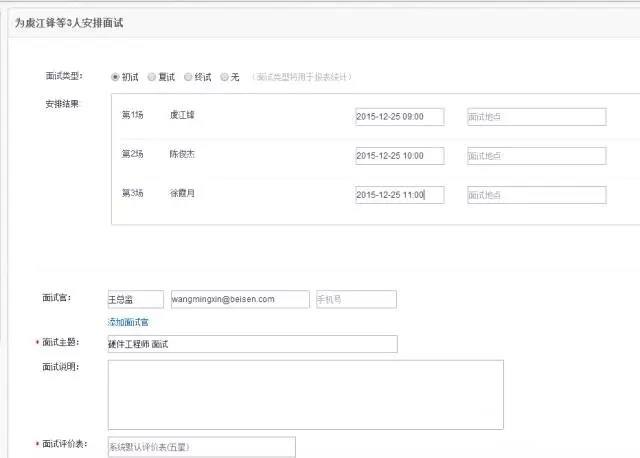Image resolution: width=640 pixels, height=458 pixels.
Task: Edit the 第1场 time field 2015-12-25 09:00
Action: [400, 117]
